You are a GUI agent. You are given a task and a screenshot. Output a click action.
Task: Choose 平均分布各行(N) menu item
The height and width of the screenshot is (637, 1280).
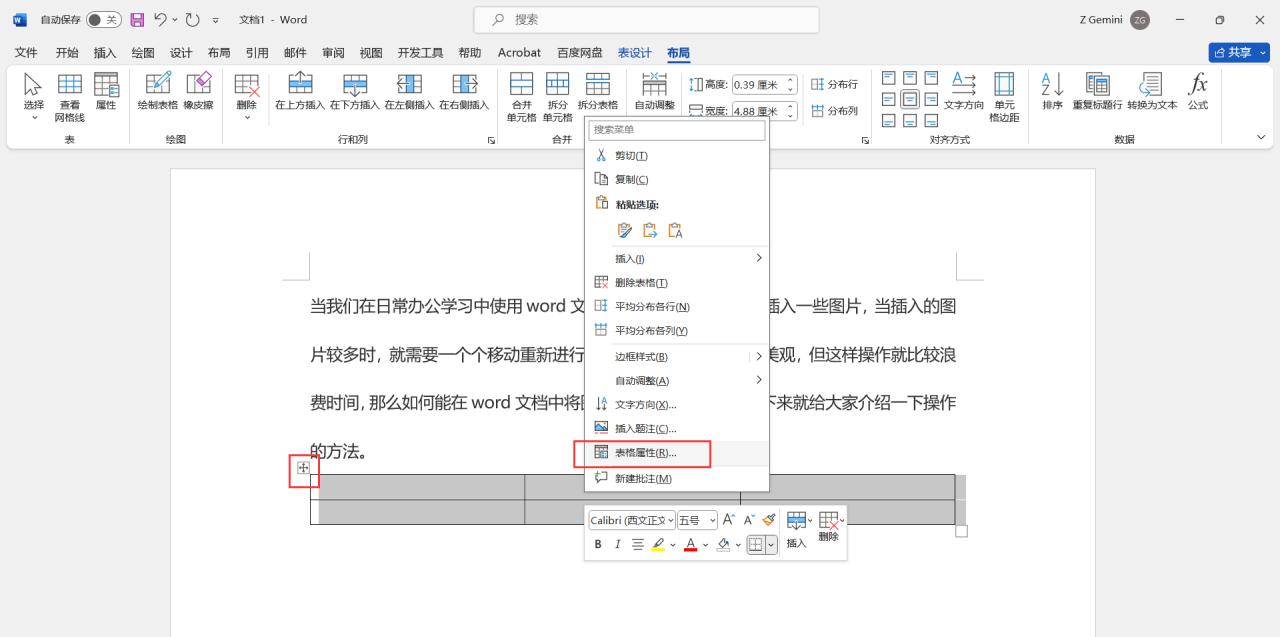(677, 306)
